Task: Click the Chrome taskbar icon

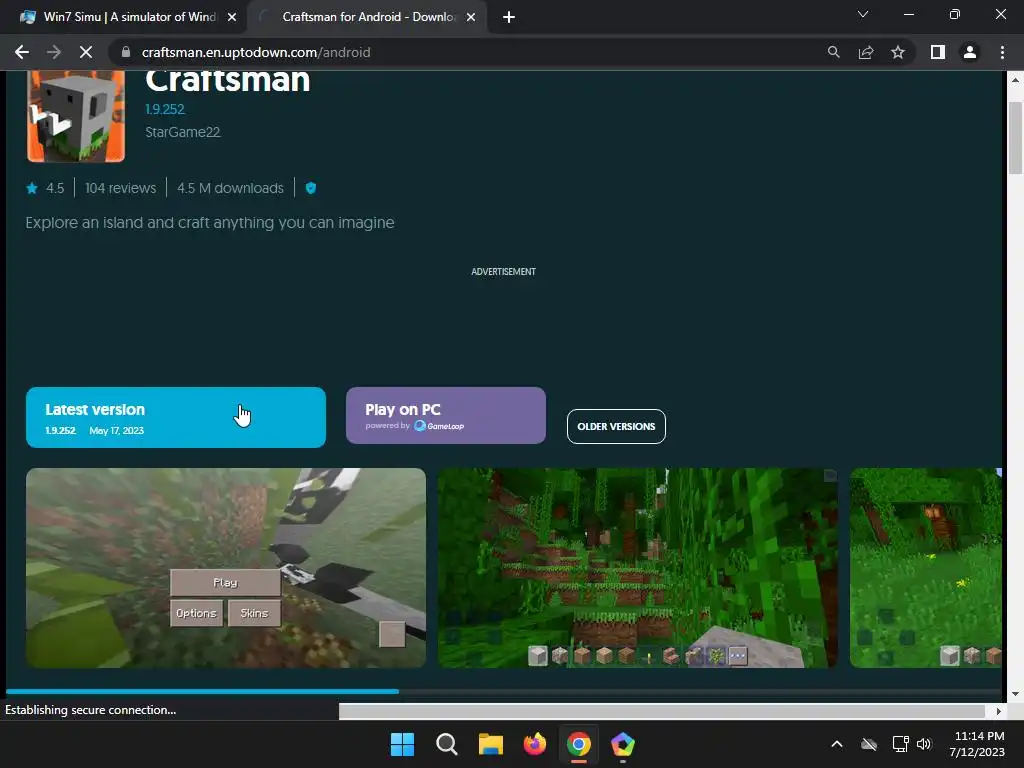Action: [579, 744]
